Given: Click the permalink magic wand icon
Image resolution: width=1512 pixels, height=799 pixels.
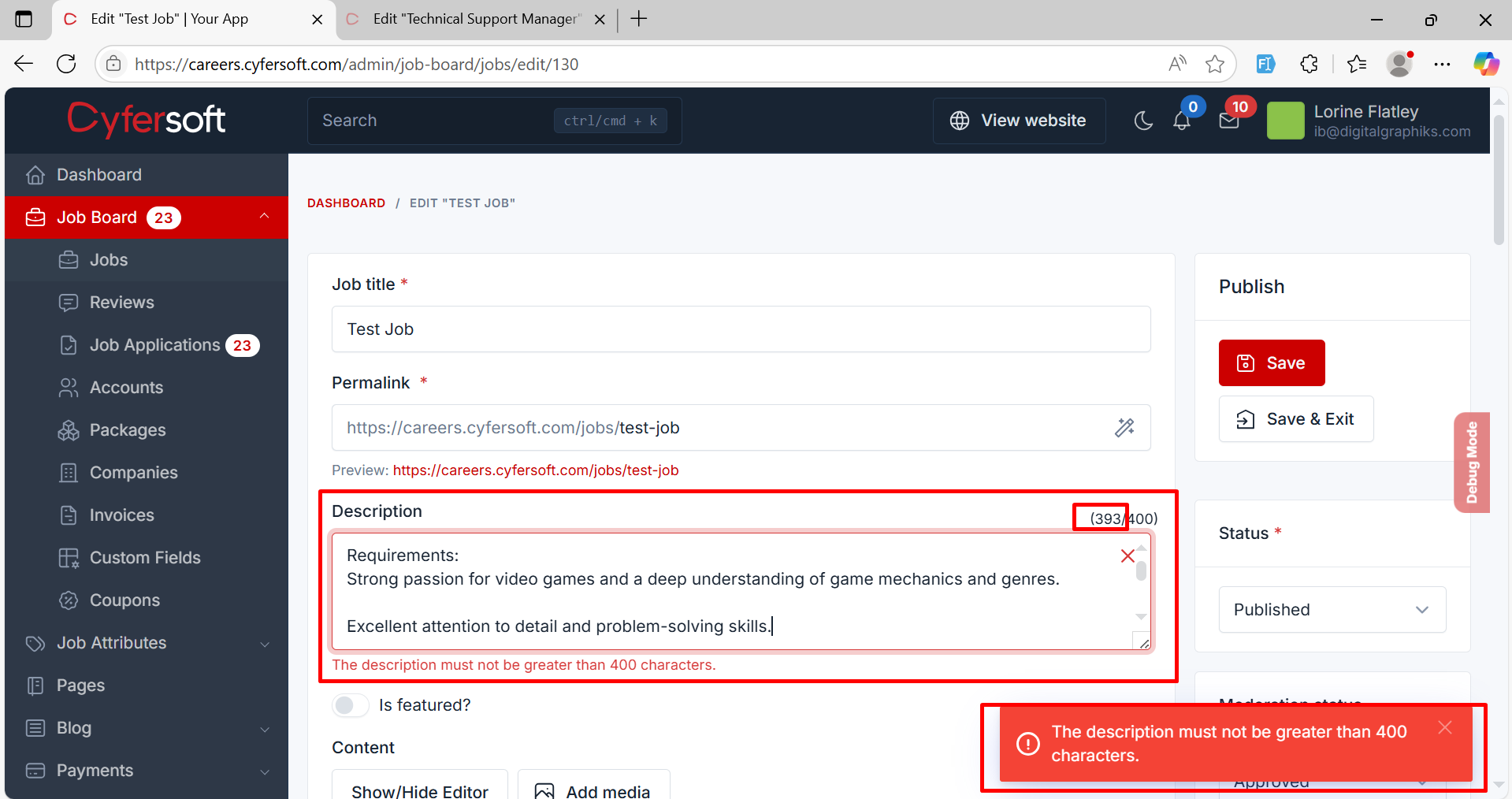Looking at the screenshot, I should (x=1124, y=427).
